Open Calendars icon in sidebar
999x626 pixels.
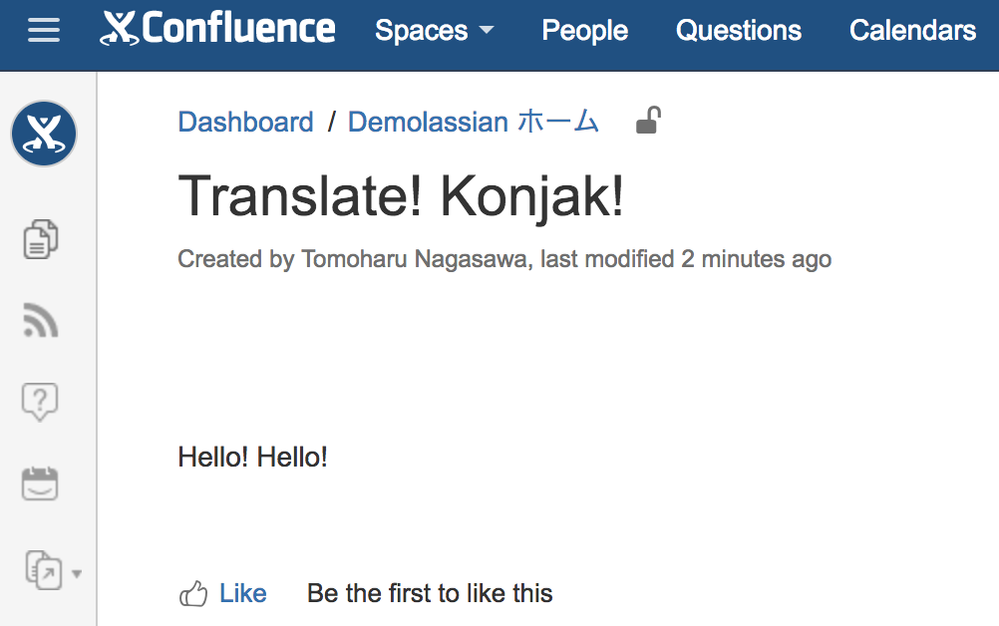pos(41,484)
